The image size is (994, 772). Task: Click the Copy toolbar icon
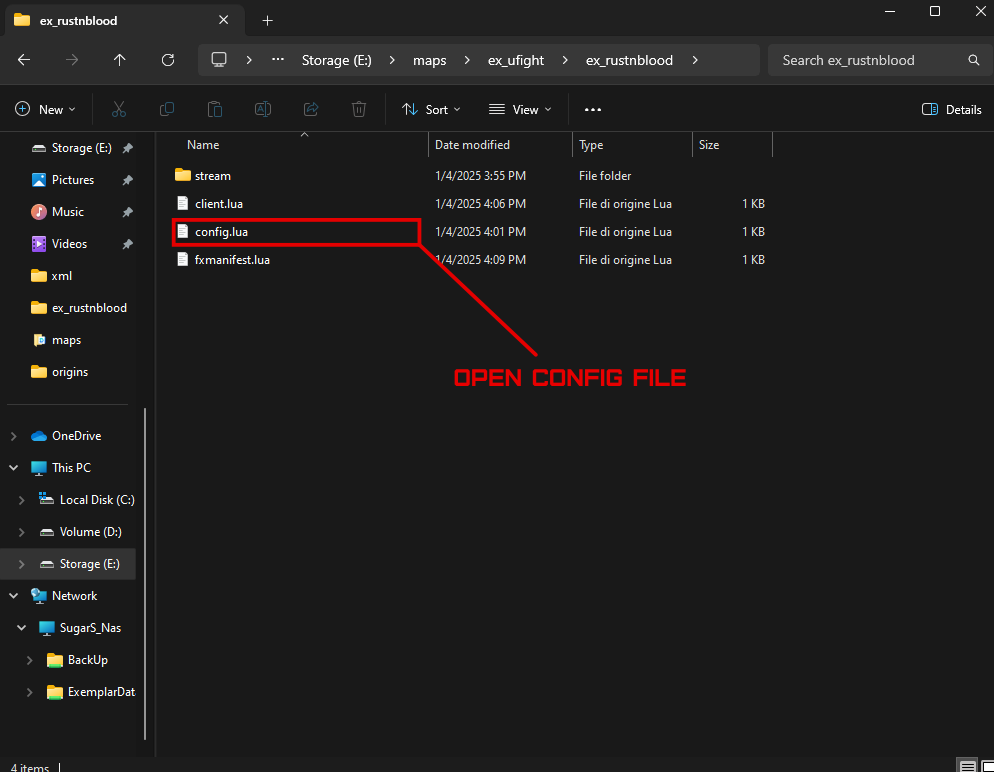tap(167, 110)
